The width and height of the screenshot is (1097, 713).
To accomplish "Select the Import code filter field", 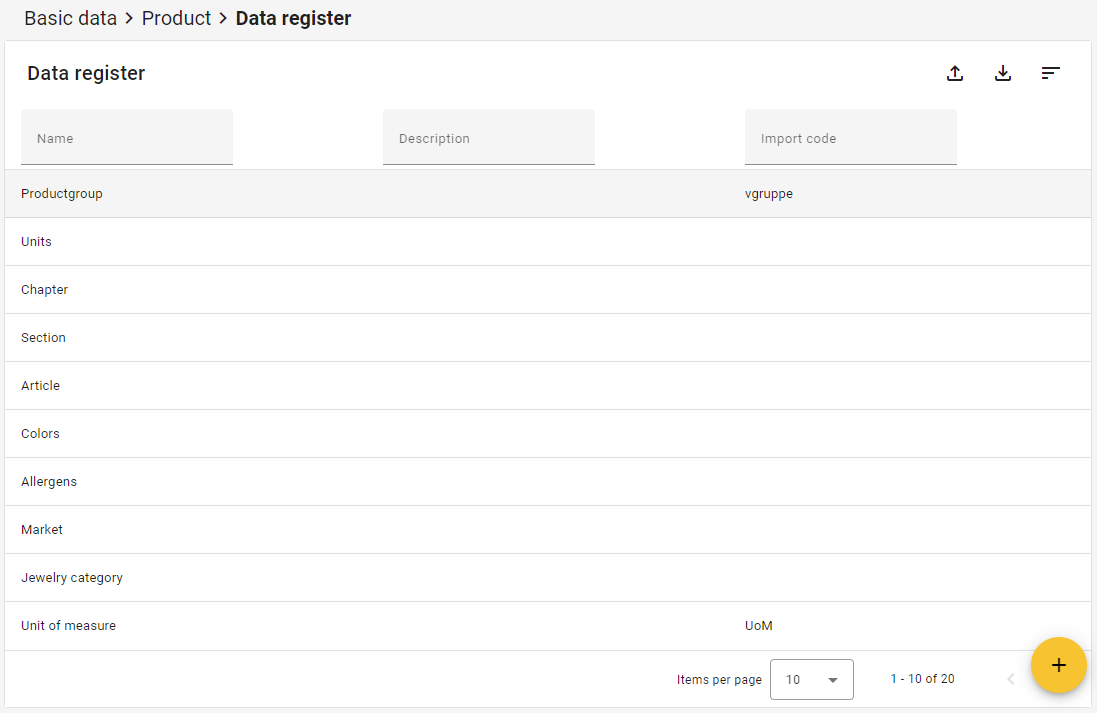I will [851, 138].
